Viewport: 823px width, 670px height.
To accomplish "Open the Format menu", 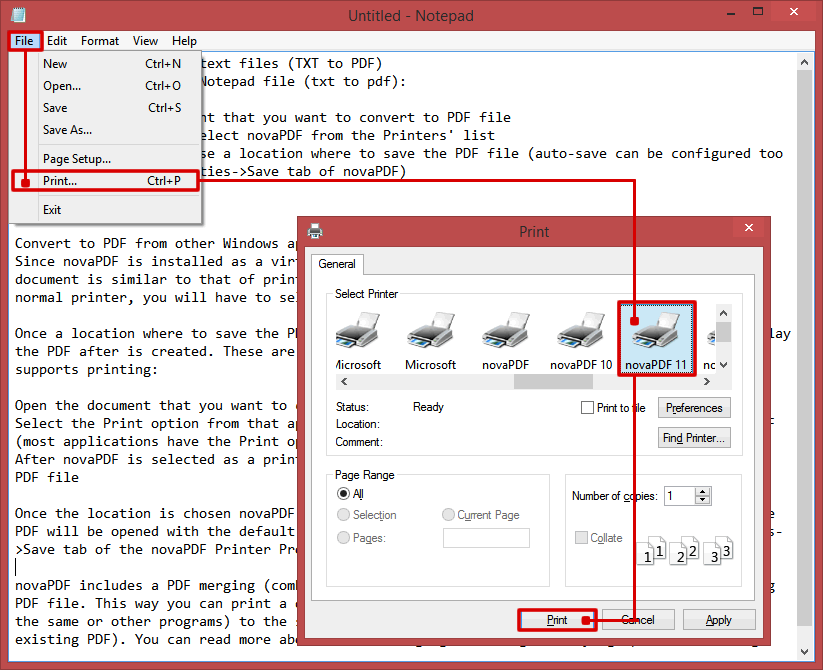I will click(100, 41).
